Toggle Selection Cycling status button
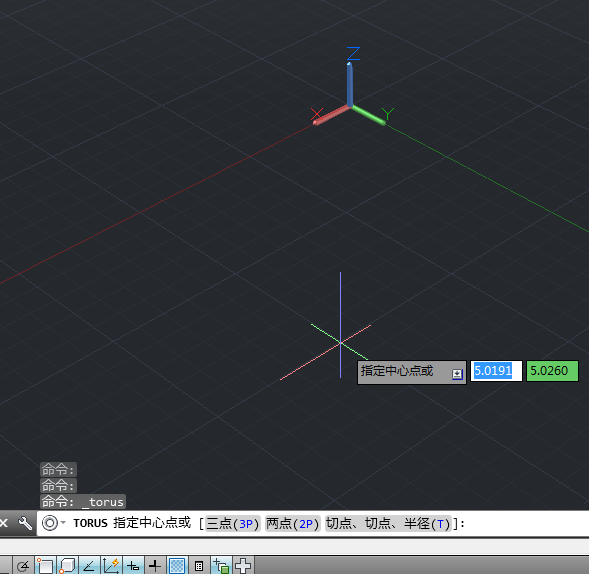589x574 pixels. pos(221,565)
